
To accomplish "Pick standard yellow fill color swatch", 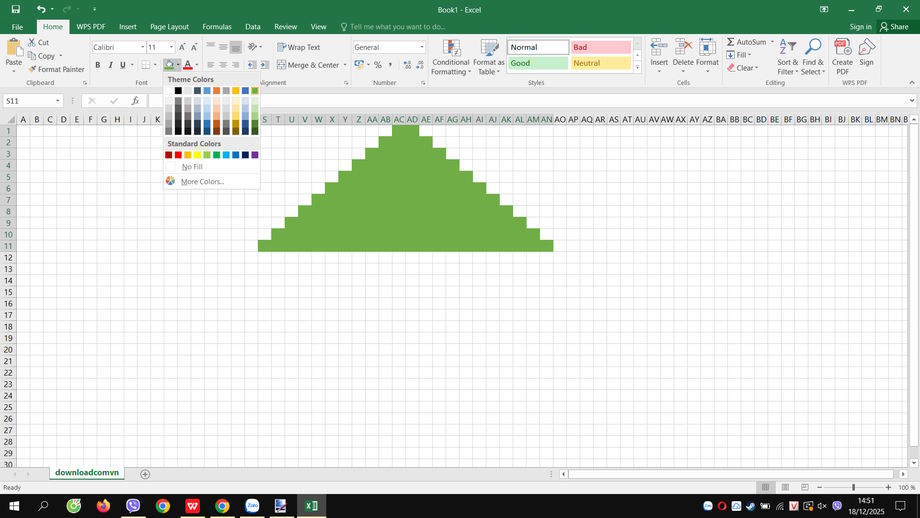I will 197,155.
